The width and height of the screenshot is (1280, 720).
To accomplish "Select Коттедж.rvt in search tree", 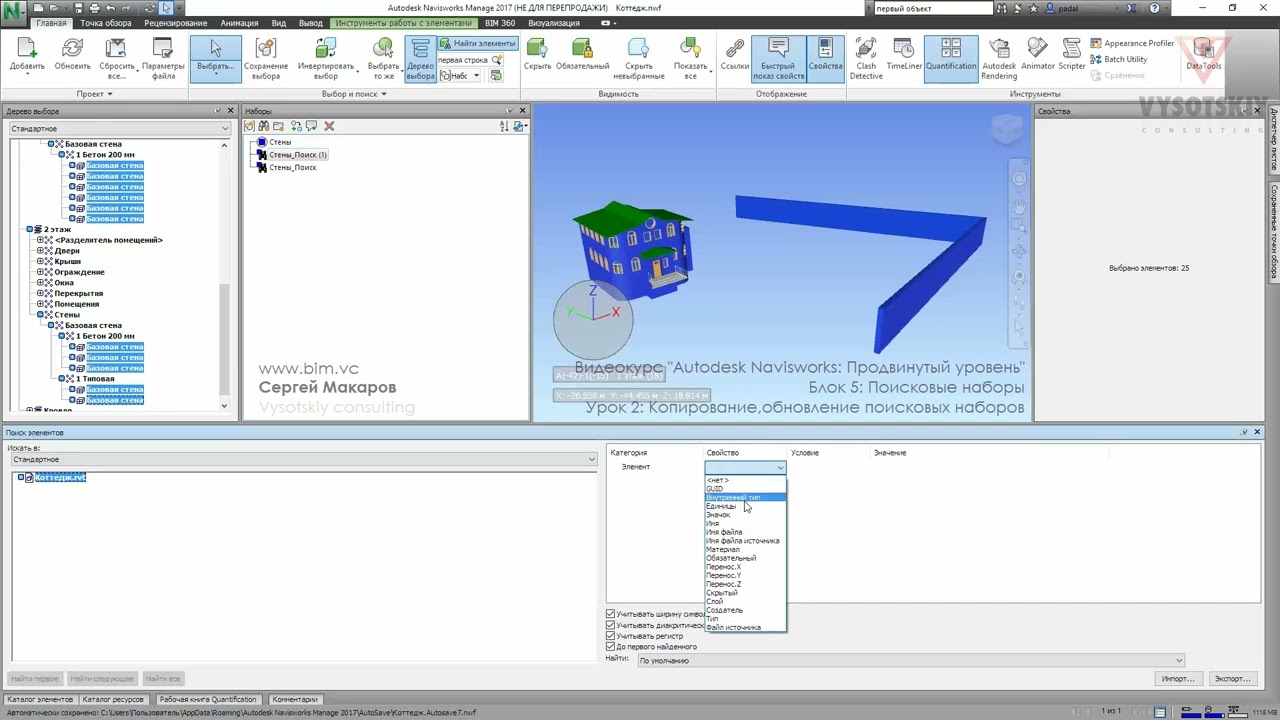I will click(60, 478).
